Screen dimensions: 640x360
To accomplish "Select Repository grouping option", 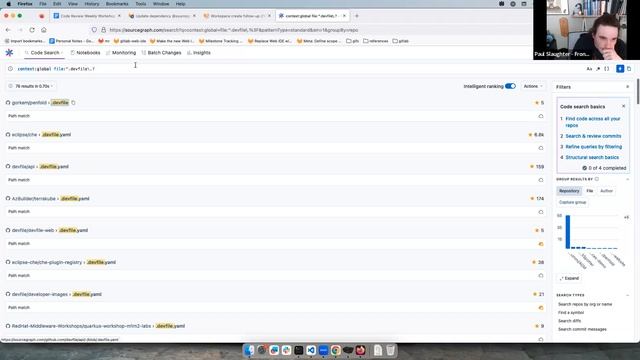I will pyautogui.click(x=569, y=191).
